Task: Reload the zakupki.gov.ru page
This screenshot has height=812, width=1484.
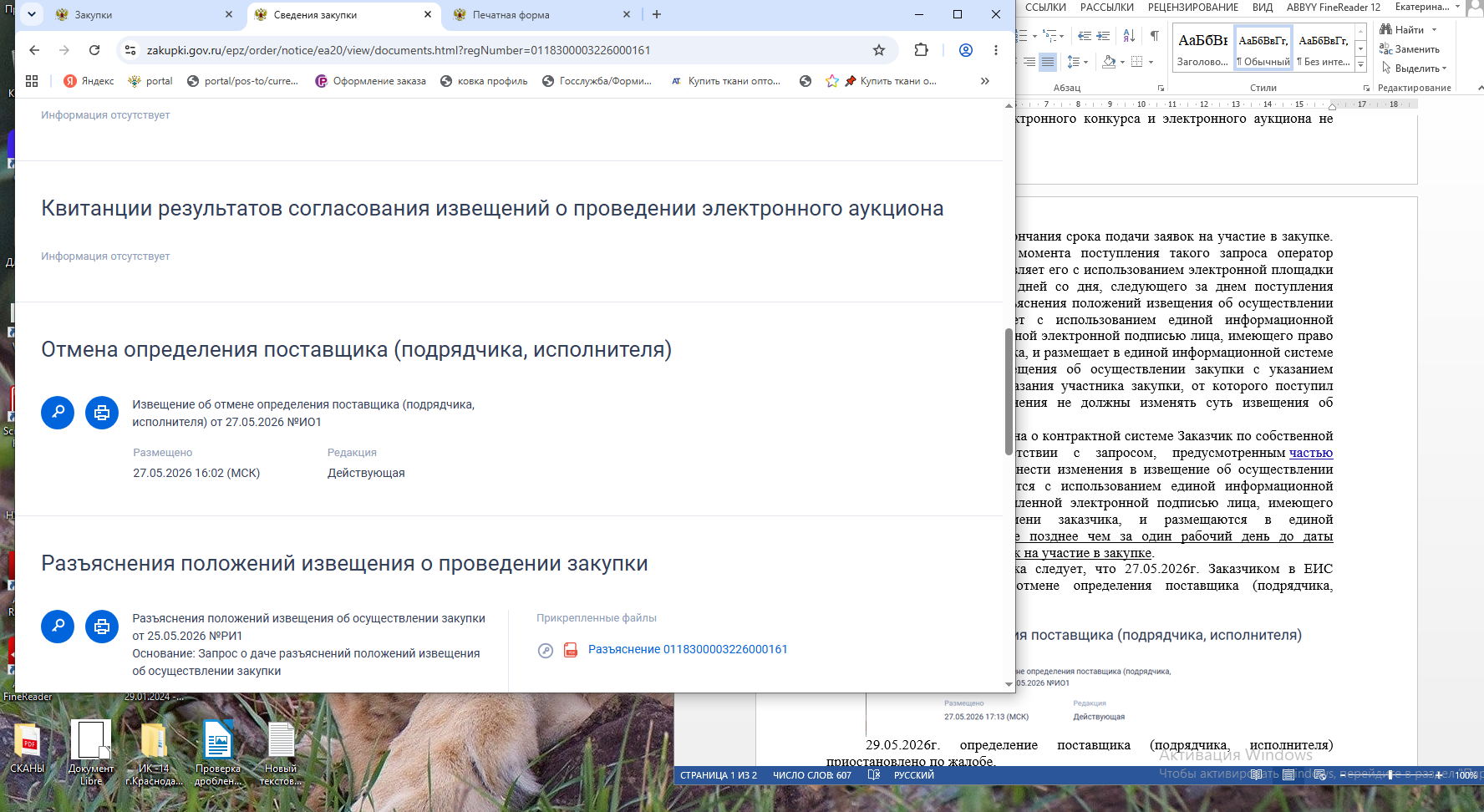Action: (x=94, y=50)
